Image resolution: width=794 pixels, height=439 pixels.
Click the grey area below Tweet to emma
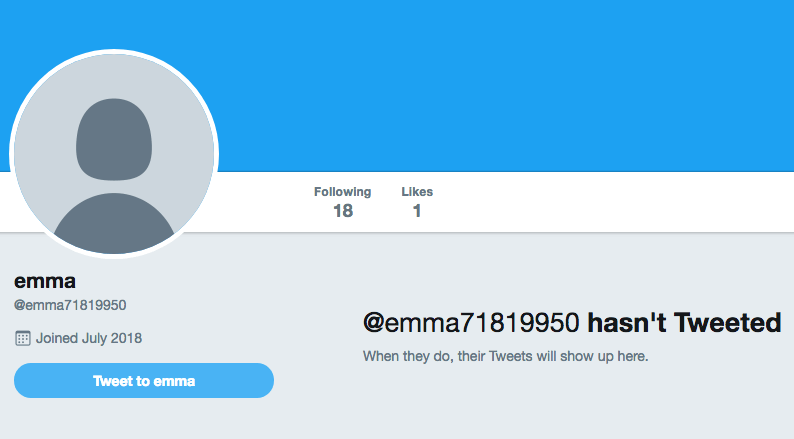(x=144, y=419)
